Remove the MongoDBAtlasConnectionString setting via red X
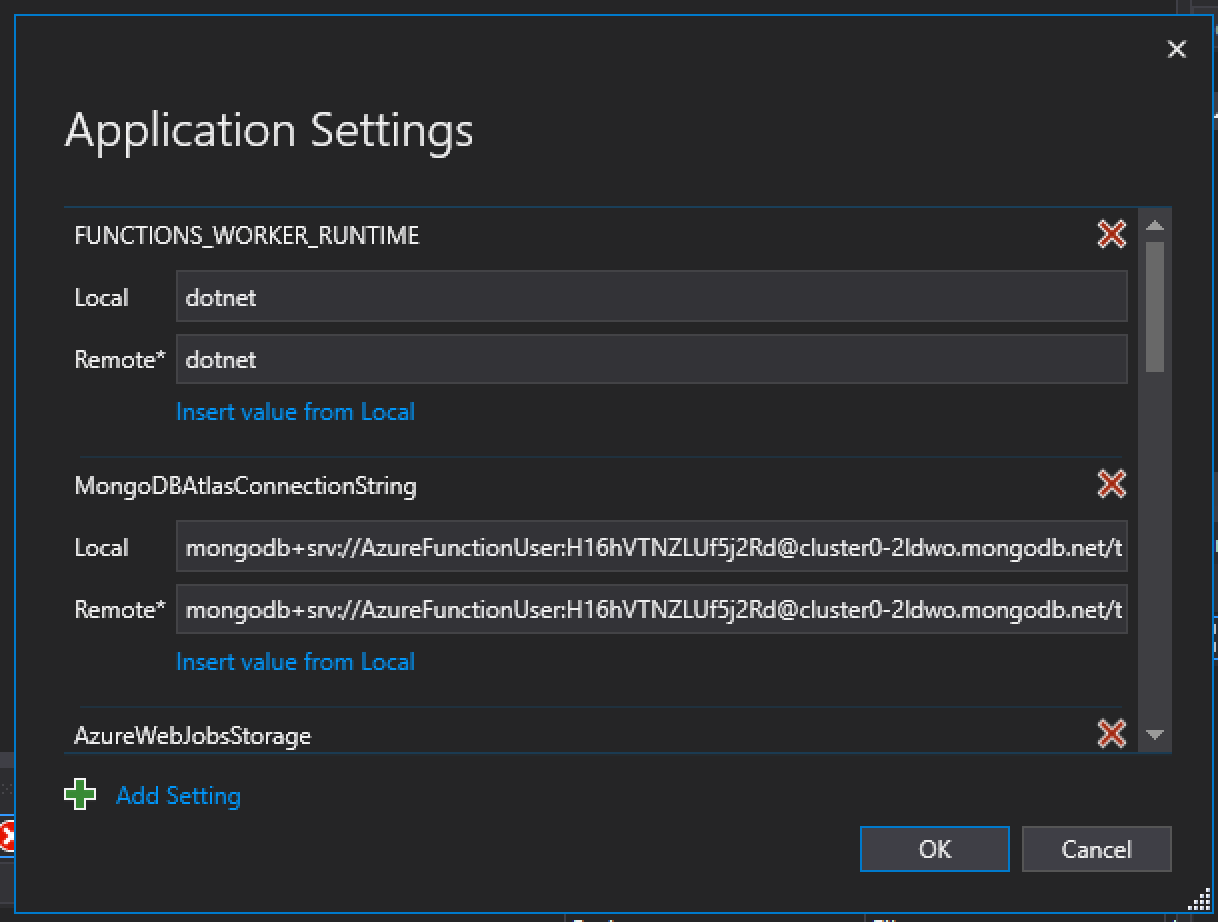1218x922 pixels. tap(1111, 485)
